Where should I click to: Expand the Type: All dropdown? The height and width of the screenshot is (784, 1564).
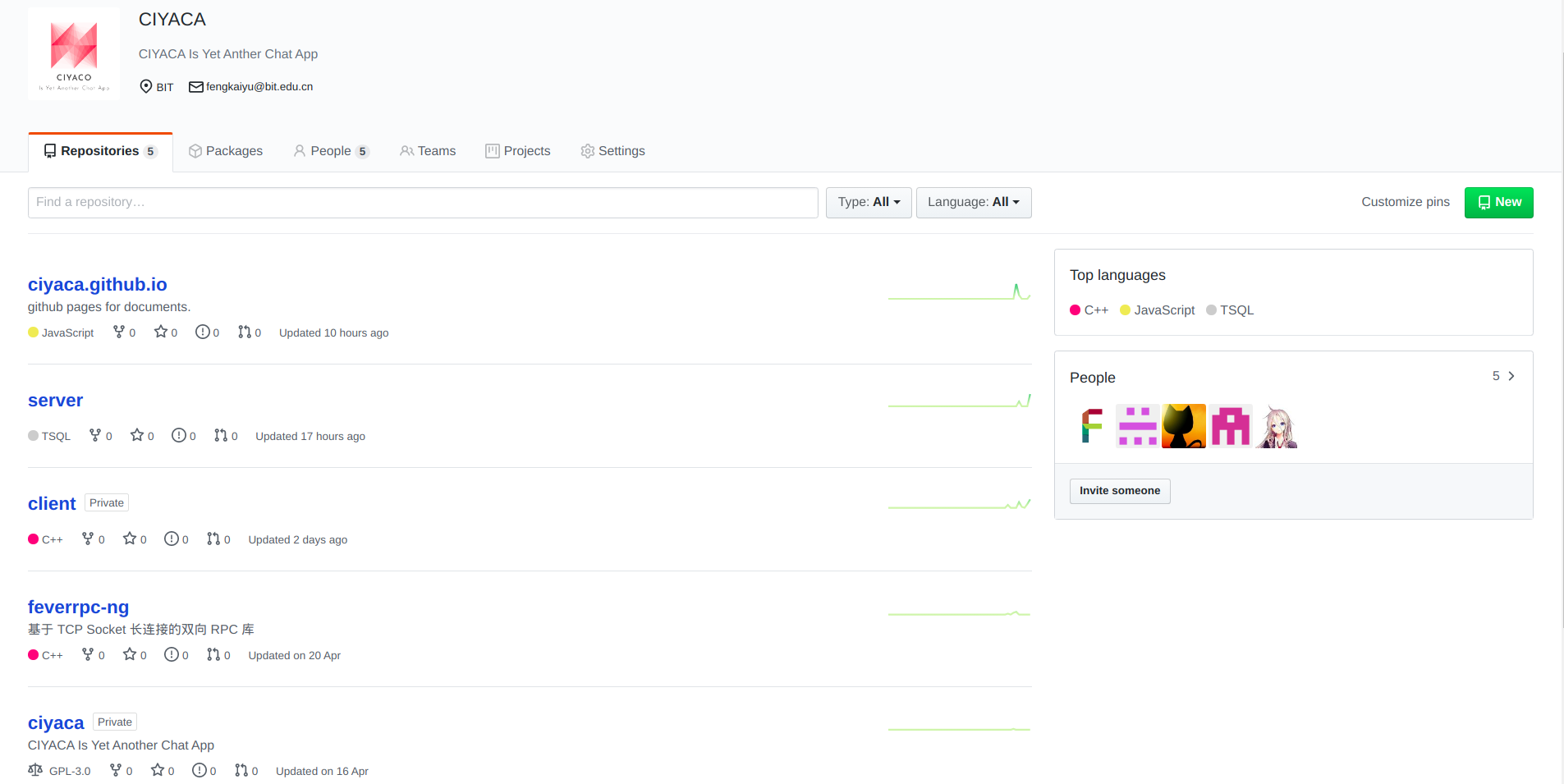tap(869, 202)
